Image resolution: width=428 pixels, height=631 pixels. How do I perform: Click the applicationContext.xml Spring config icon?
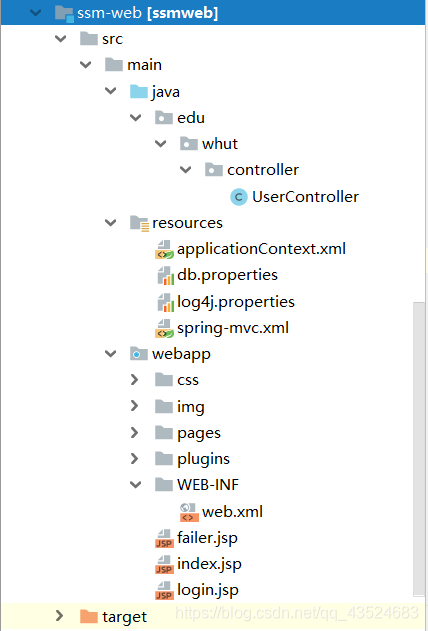click(x=165, y=250)
